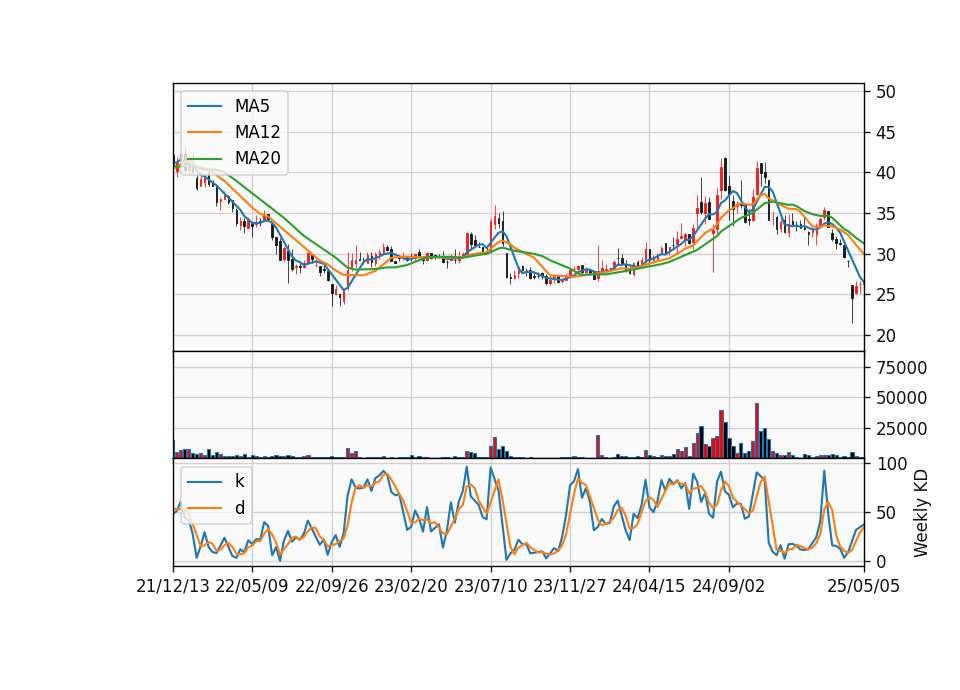Click the KD axis value 50
960x690 pixels.
coord(885,512)
